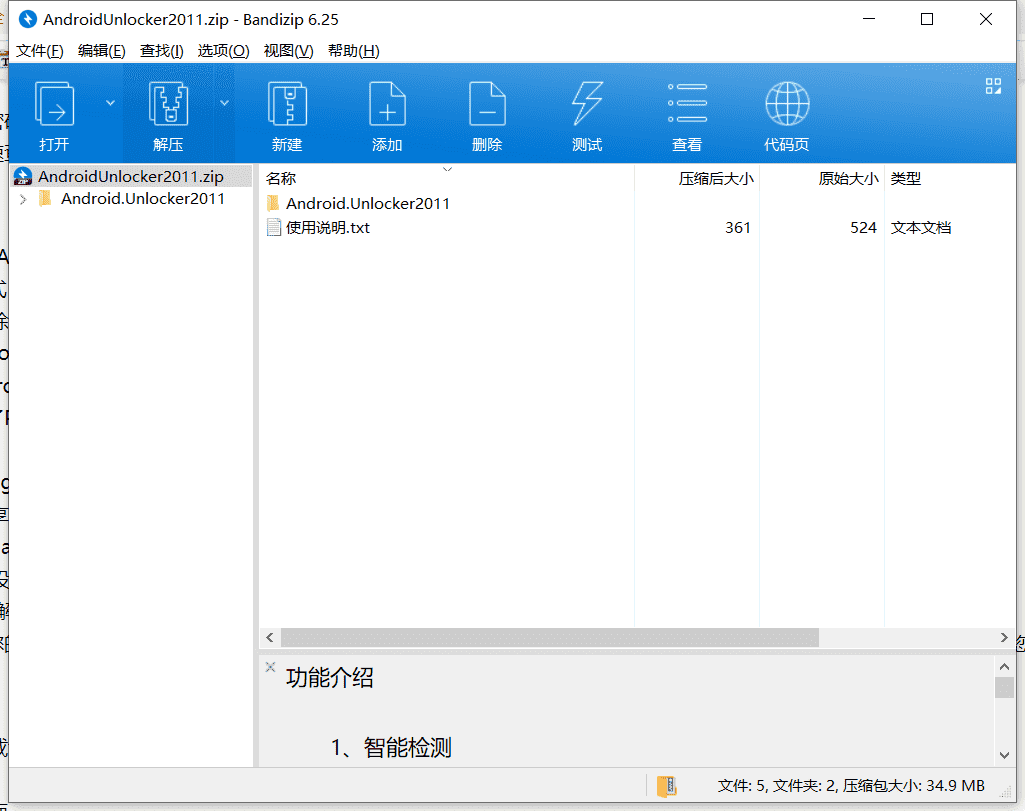Sort by 名称 column header
Viewport: 1025px width, 811px height.
[281, 178]
